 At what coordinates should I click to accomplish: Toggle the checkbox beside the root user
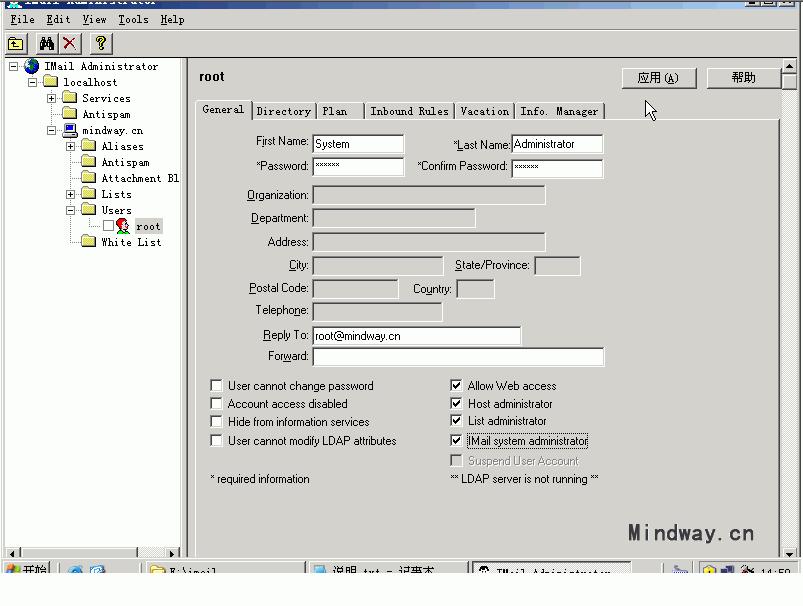[x=108, y=226]
